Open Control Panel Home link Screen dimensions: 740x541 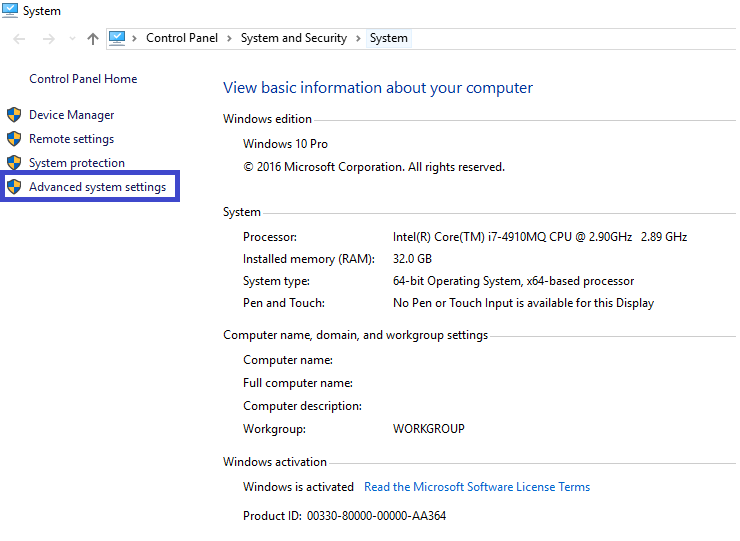pos(83,79)
